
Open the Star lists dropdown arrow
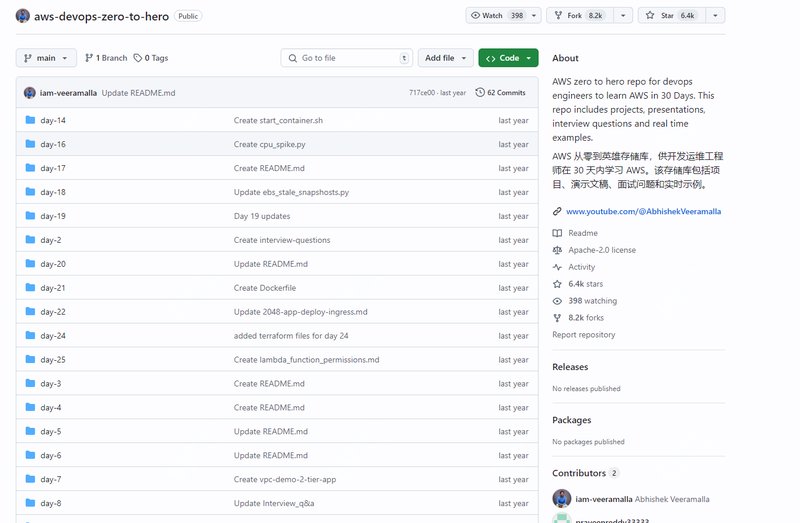pyautogui.click(x=714, y=16)
